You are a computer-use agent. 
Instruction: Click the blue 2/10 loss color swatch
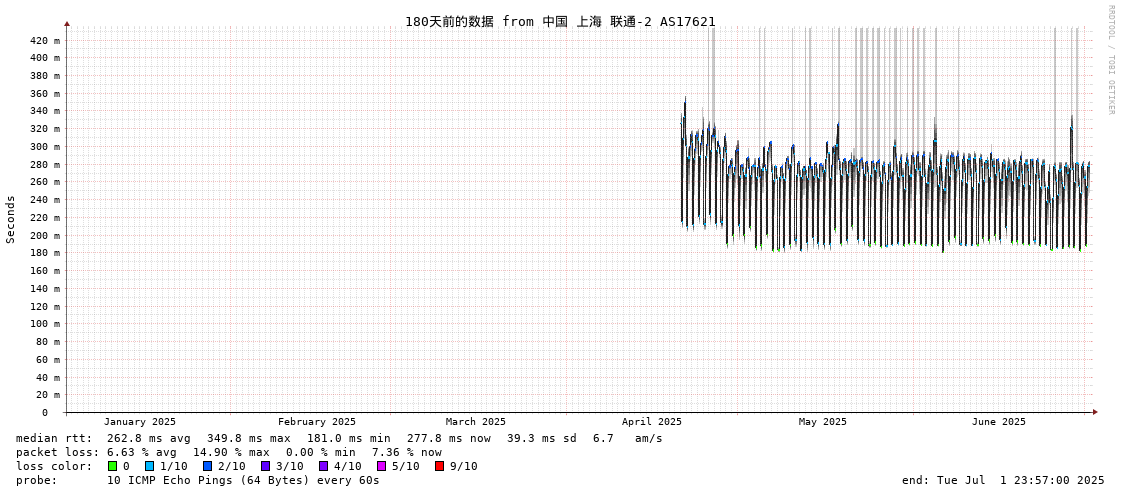coord(207,466)
